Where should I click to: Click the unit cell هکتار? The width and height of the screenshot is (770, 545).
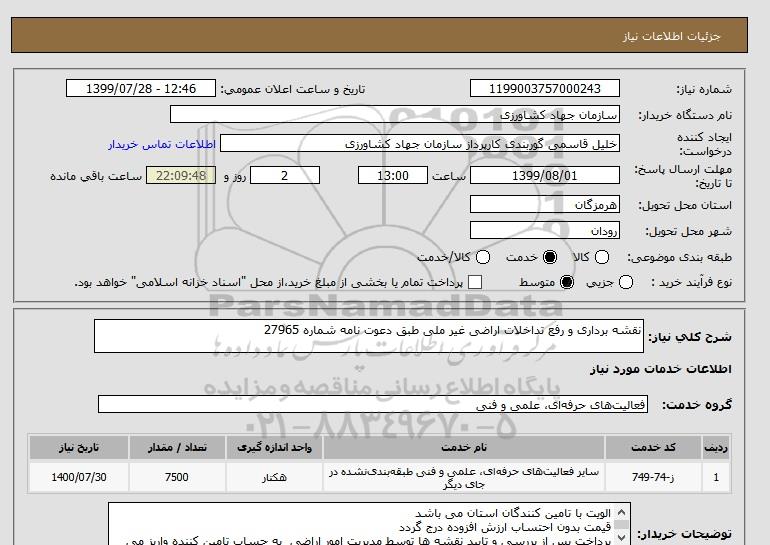tap(274, 477)
